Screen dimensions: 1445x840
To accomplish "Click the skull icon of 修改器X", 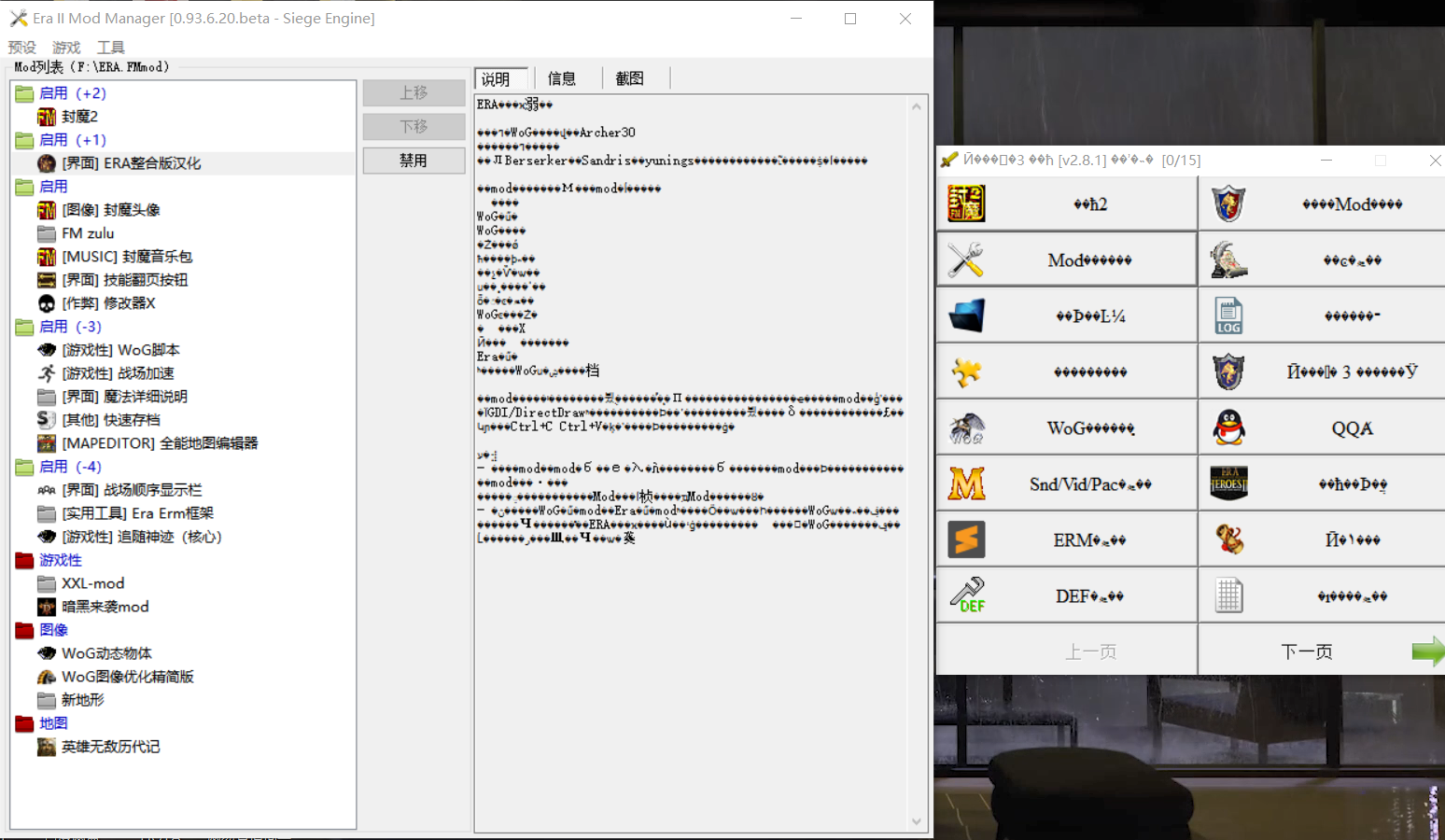I will pos(47,303).
